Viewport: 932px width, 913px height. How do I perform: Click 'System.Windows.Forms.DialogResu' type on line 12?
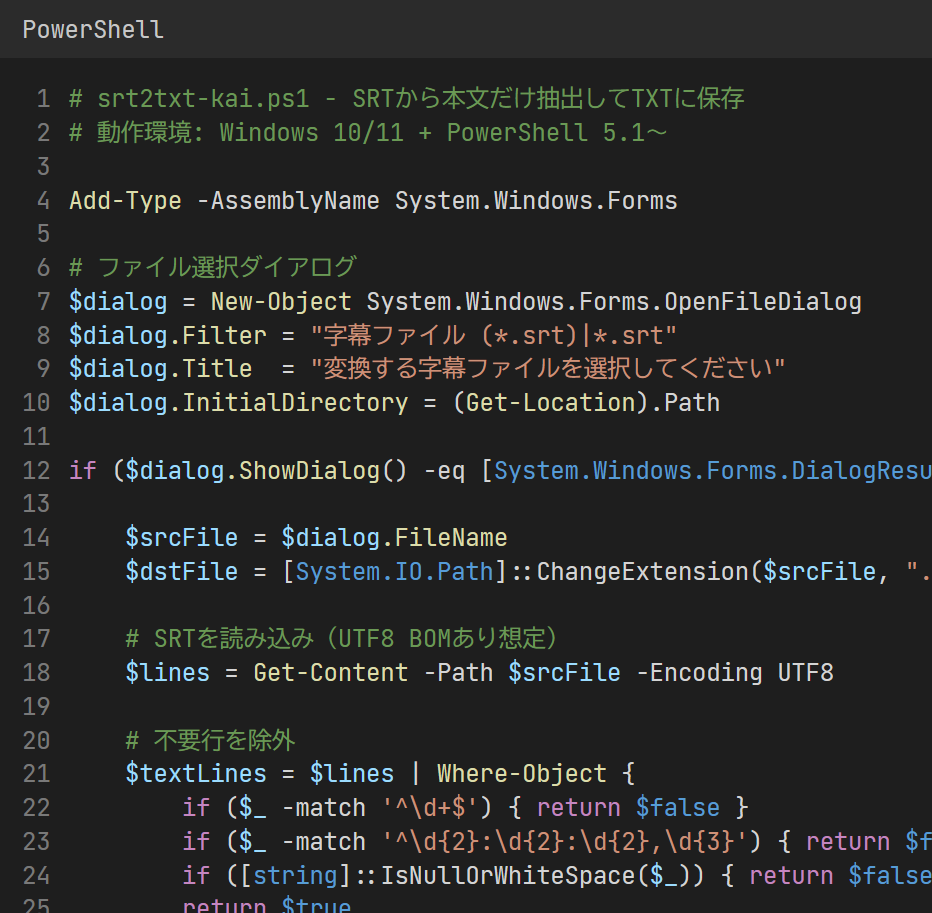(x=713, y=470)
